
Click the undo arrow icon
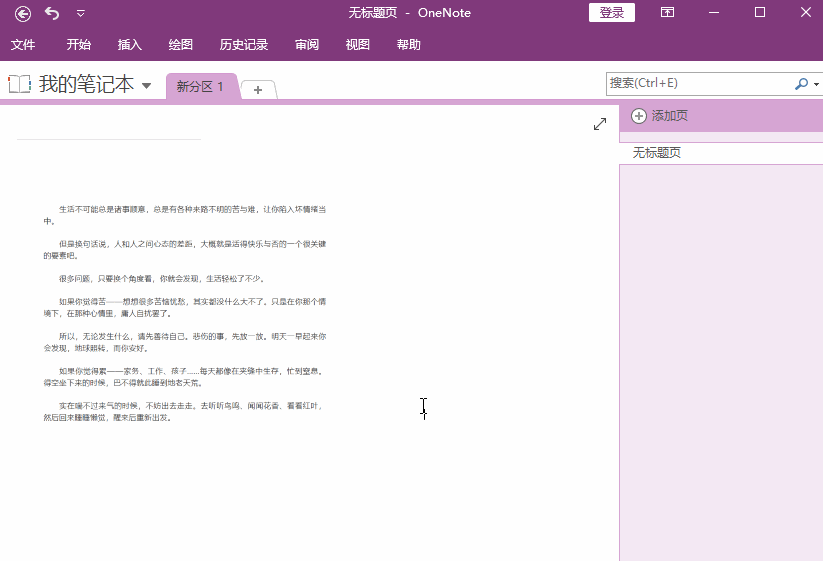(x=52, y=13)
